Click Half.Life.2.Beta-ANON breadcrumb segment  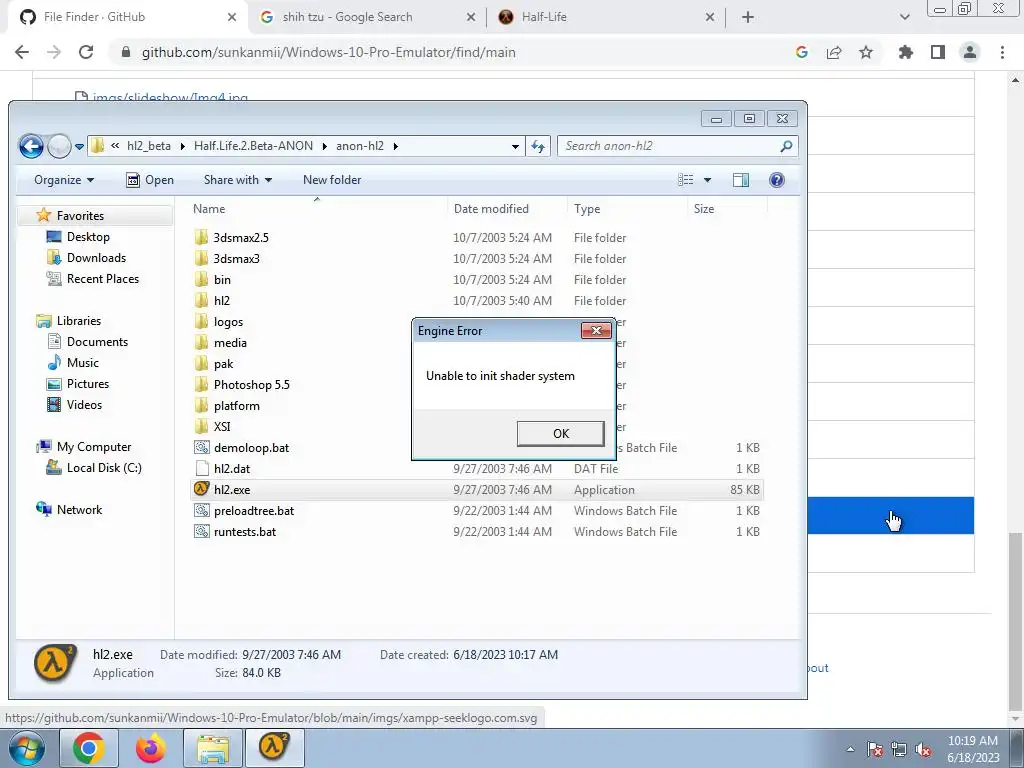(253, 146)
